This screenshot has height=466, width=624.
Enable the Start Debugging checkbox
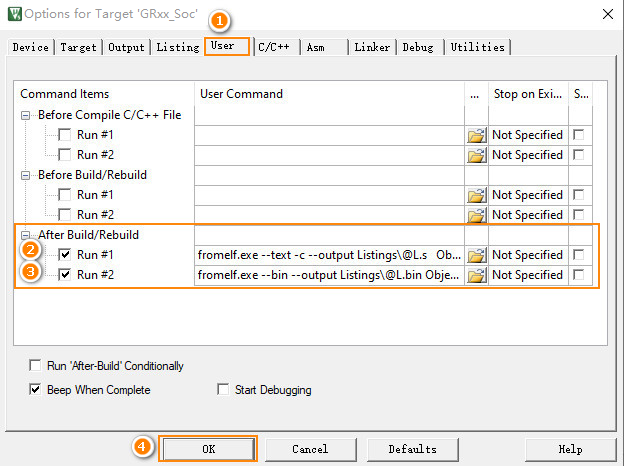tap(224, 390)
